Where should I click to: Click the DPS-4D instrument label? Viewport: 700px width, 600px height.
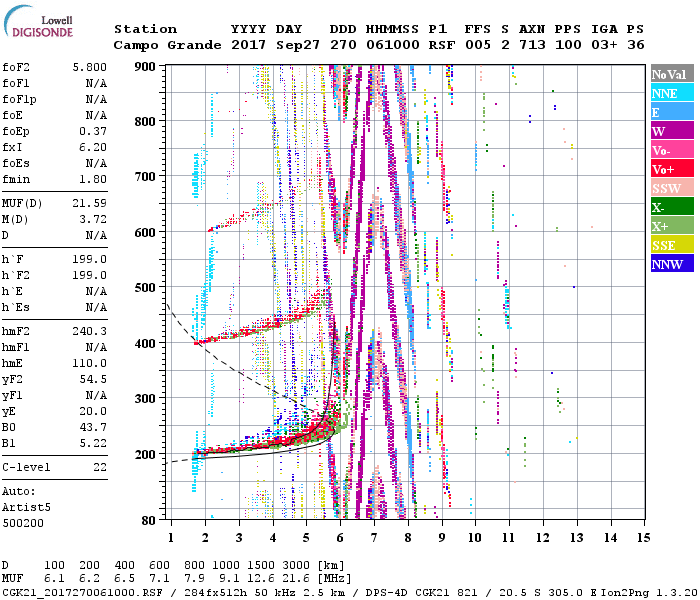click(x=386, y=592)
